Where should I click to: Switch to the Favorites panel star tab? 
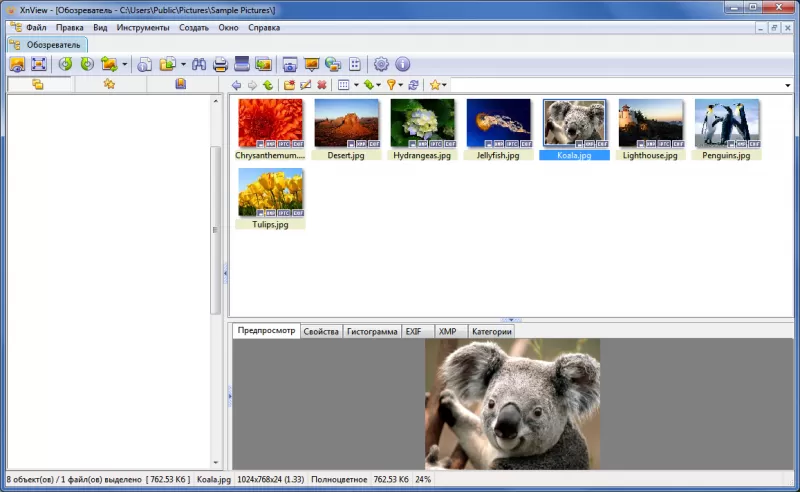coord(109,84)
